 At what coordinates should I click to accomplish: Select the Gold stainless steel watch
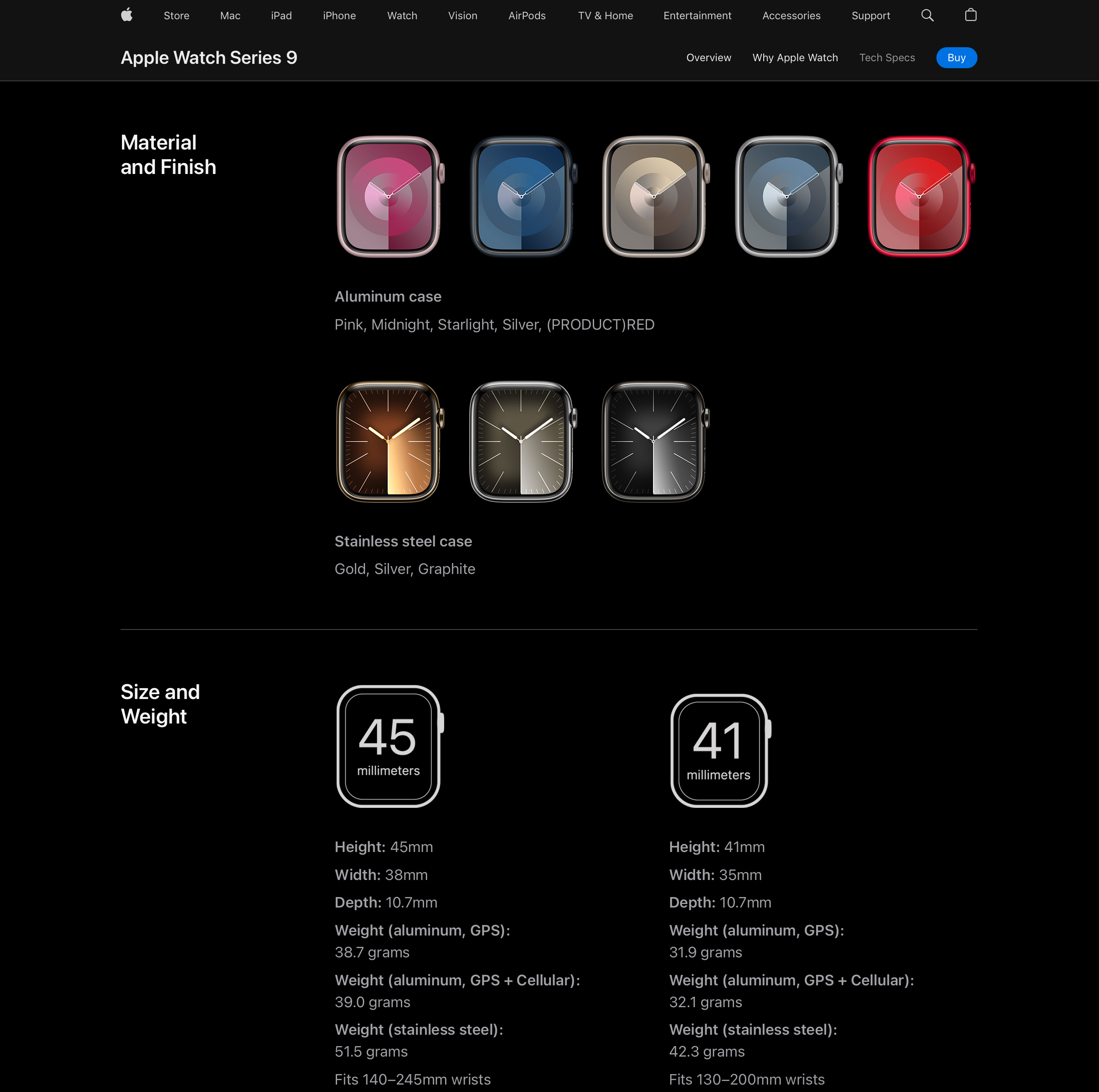click(390, 442)
